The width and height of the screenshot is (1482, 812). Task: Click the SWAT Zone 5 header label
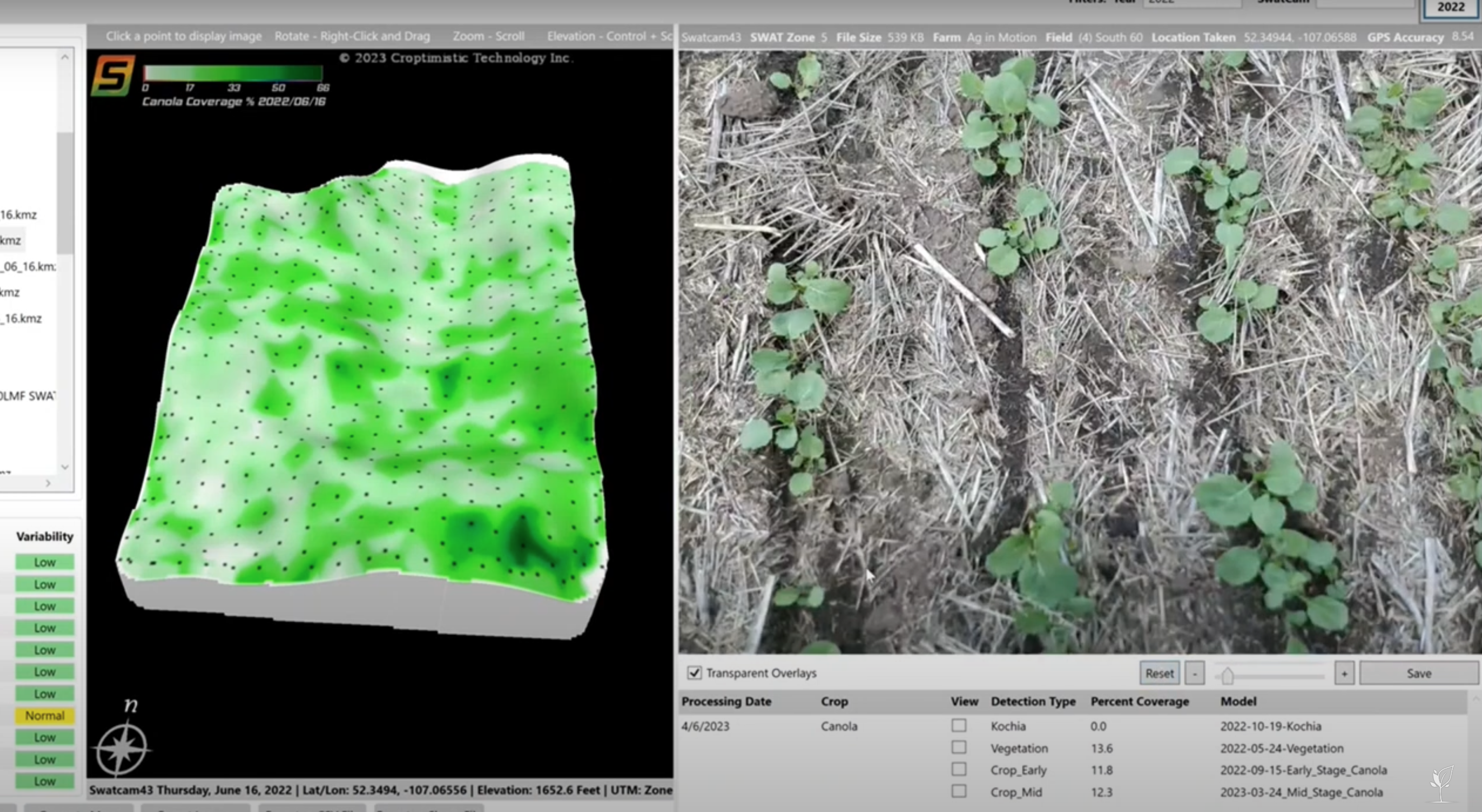pyautogui.click(x=788, y=38)
